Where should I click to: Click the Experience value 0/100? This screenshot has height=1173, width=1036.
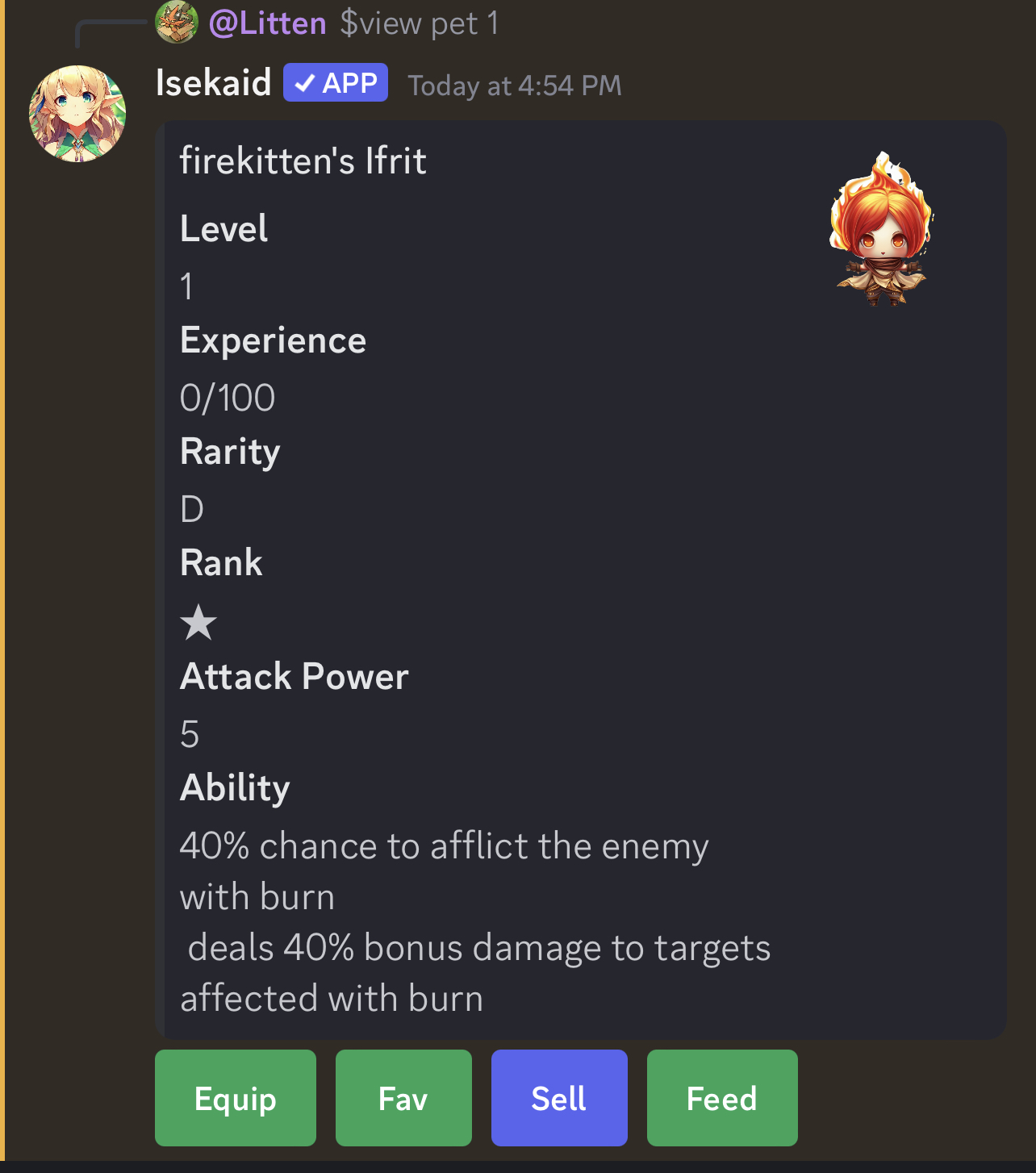(228, 398)
